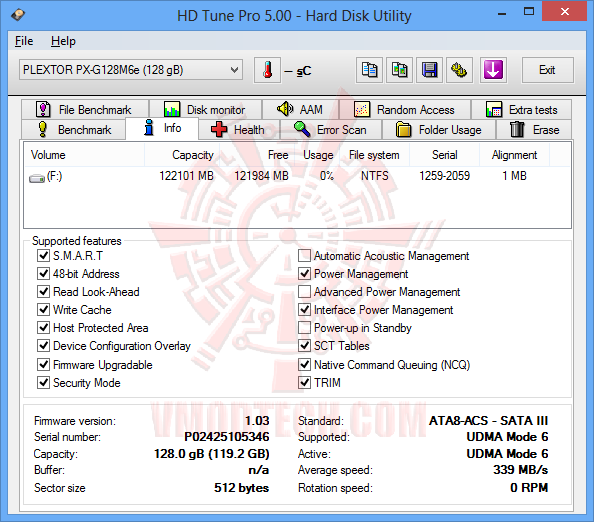Toggle Advanced Power Management checkbox
This screenshot has height=522, width=594.
304,291
